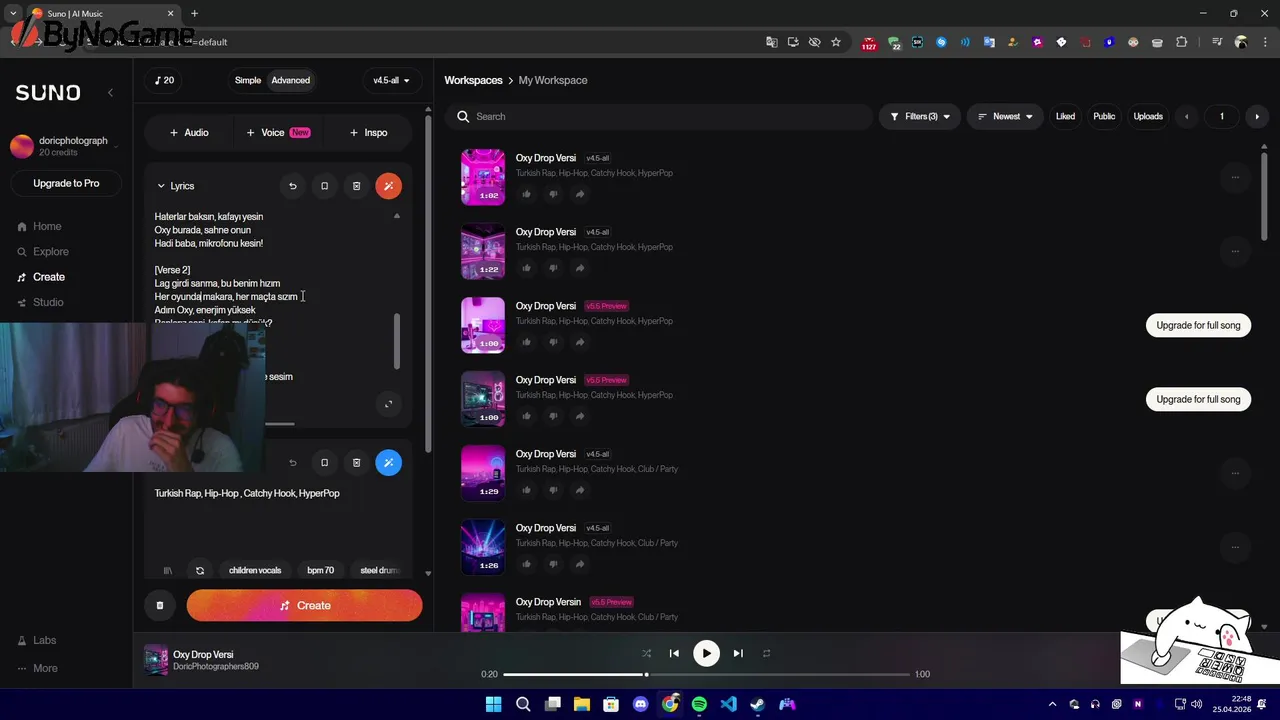Click Upgrade to Pro
Screen dimensions: 1280x720
point(66,183)
